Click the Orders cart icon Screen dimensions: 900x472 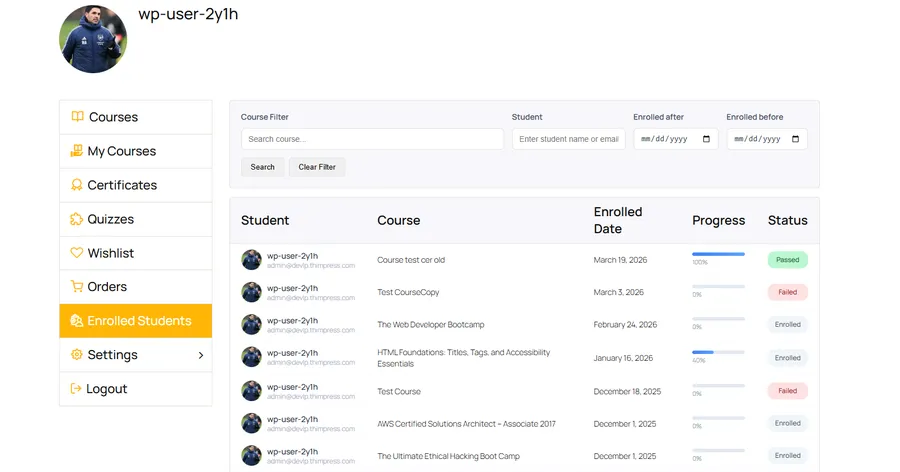(x=76, y=286)
